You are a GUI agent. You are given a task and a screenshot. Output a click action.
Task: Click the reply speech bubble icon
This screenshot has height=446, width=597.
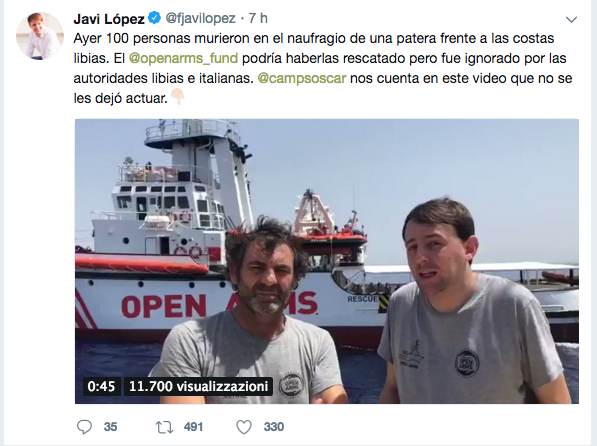[x=84, y=427]
